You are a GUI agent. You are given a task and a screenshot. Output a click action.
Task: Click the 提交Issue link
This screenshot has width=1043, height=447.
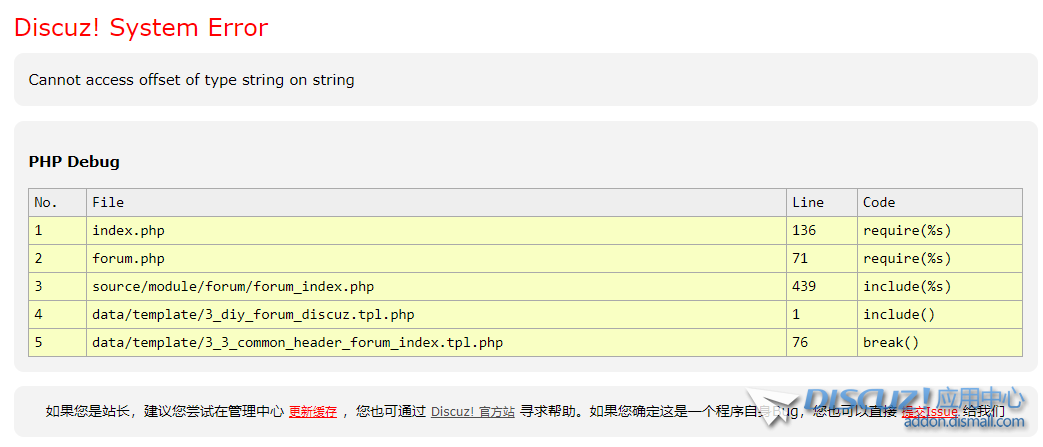pos(929,411)
